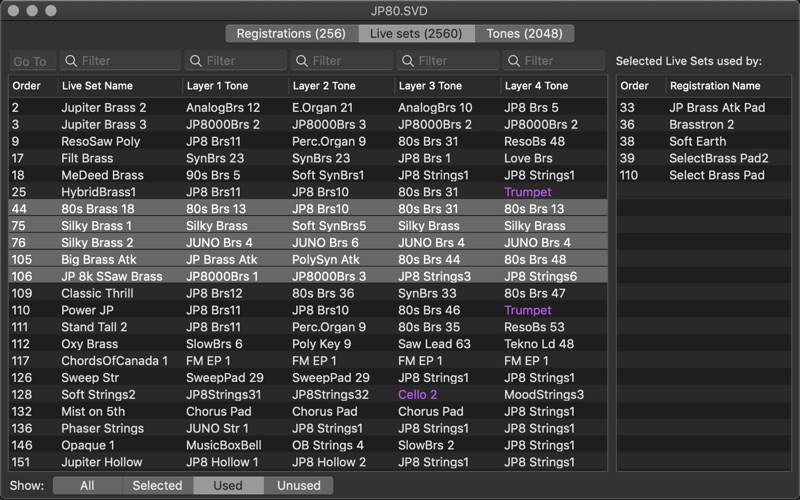Image resolution: width=800 pixels, height=500 pixels.
Task: Click the Love Brs tone cell
Action: (x=528, y=158)
